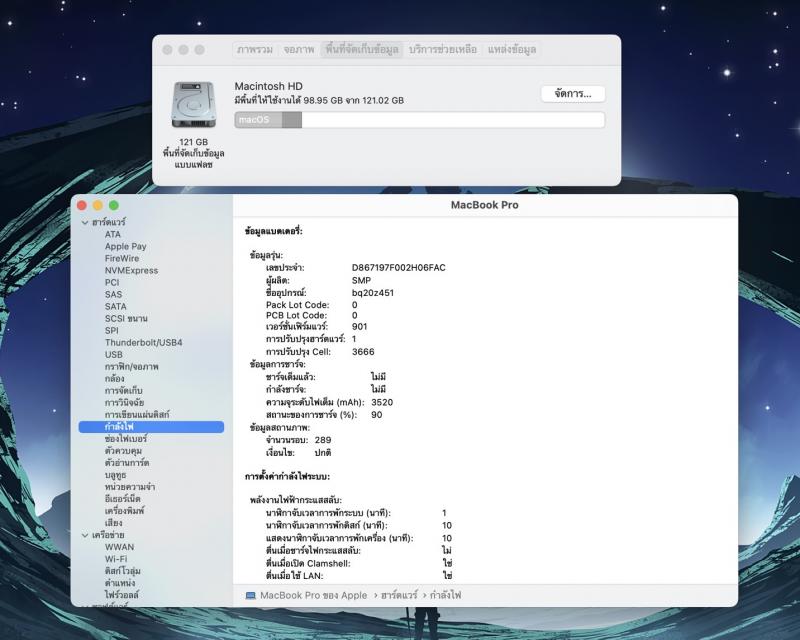Image resolution: width=800 pixels, height=640 pixels.
Task: Collapse the เครือข่าย section in sidebar
Action: 84,535
